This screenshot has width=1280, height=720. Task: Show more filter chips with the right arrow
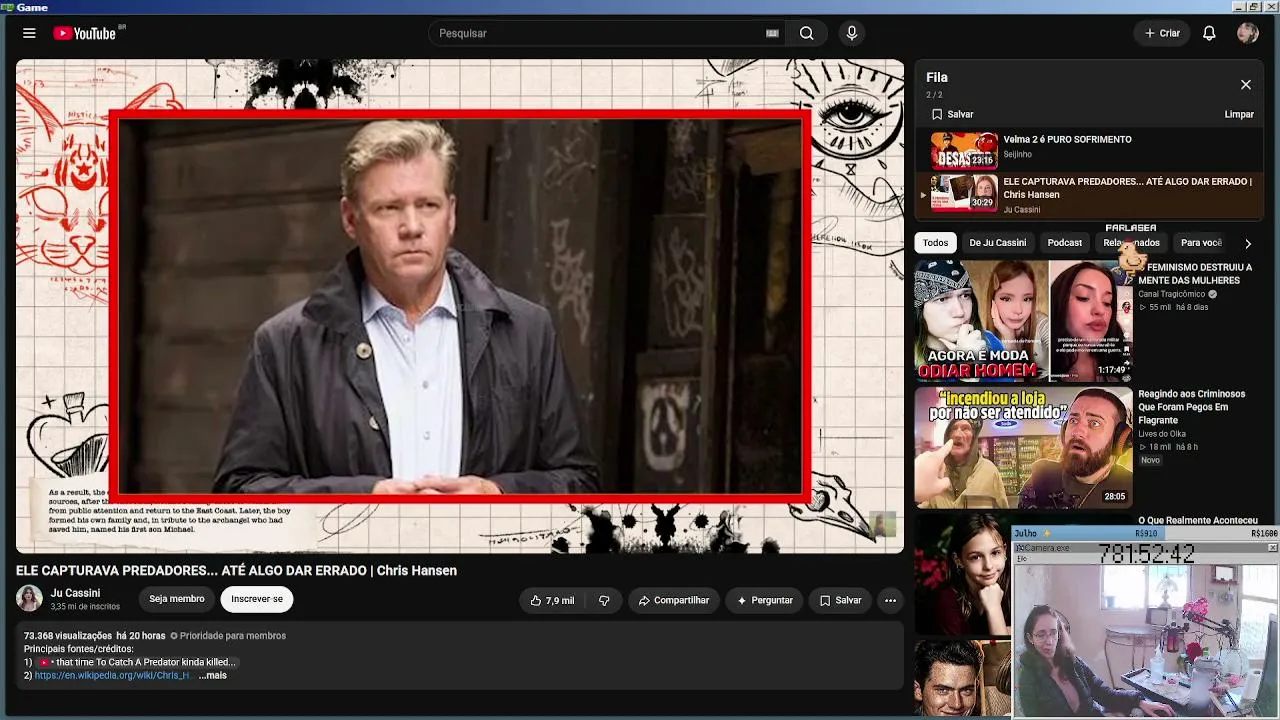[x=1247, y=243]
